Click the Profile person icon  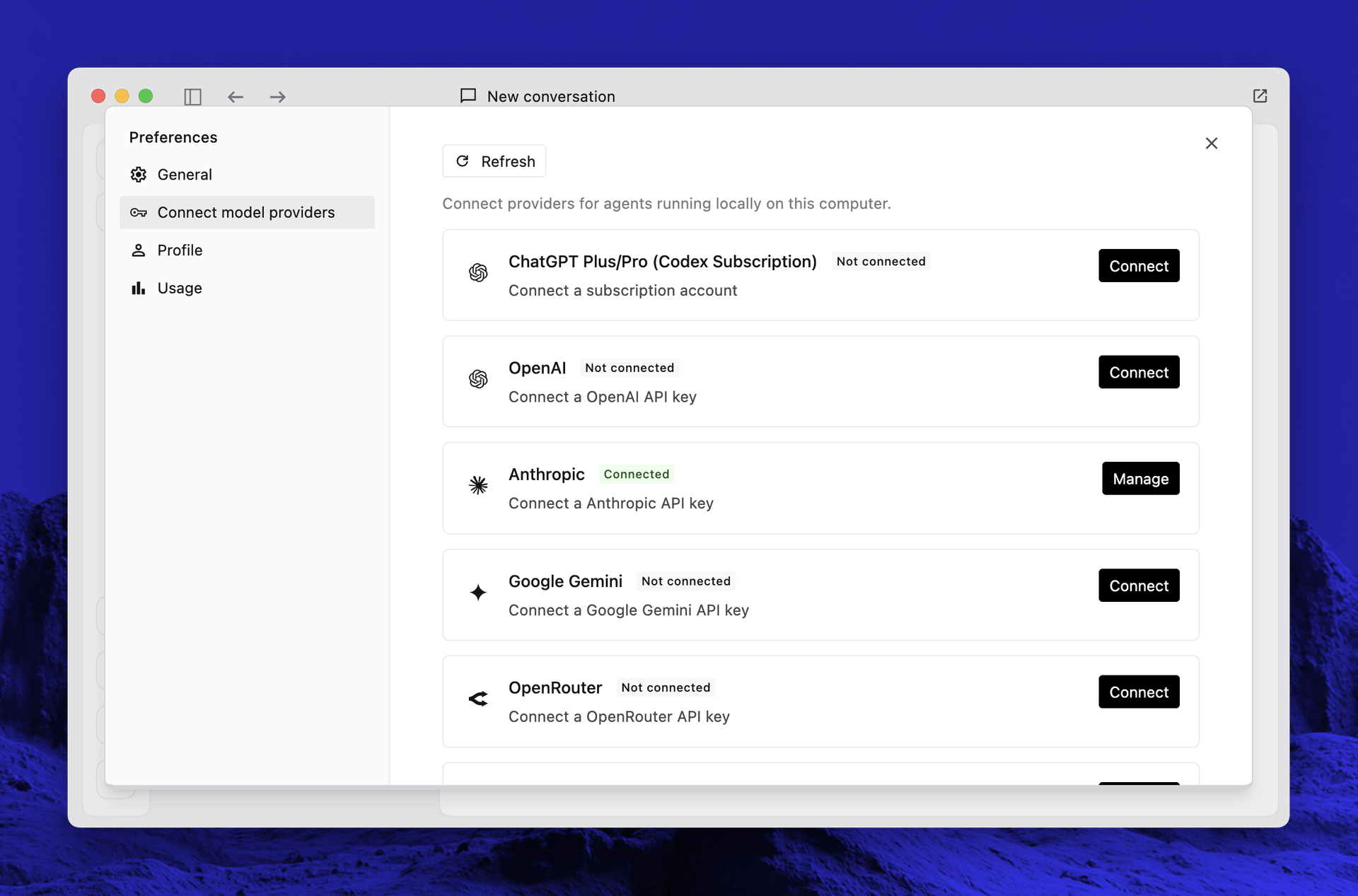139,250
